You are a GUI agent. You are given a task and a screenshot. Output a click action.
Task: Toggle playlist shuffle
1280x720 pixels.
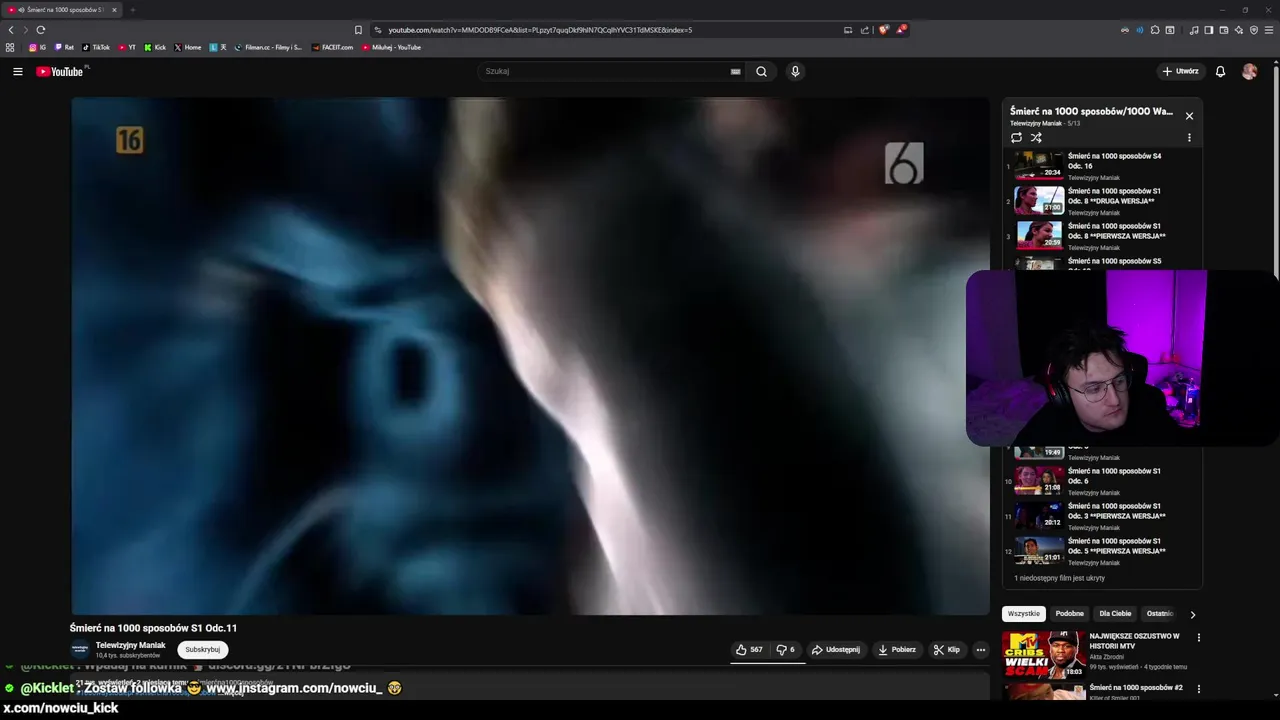click(x=1036, y=137)
